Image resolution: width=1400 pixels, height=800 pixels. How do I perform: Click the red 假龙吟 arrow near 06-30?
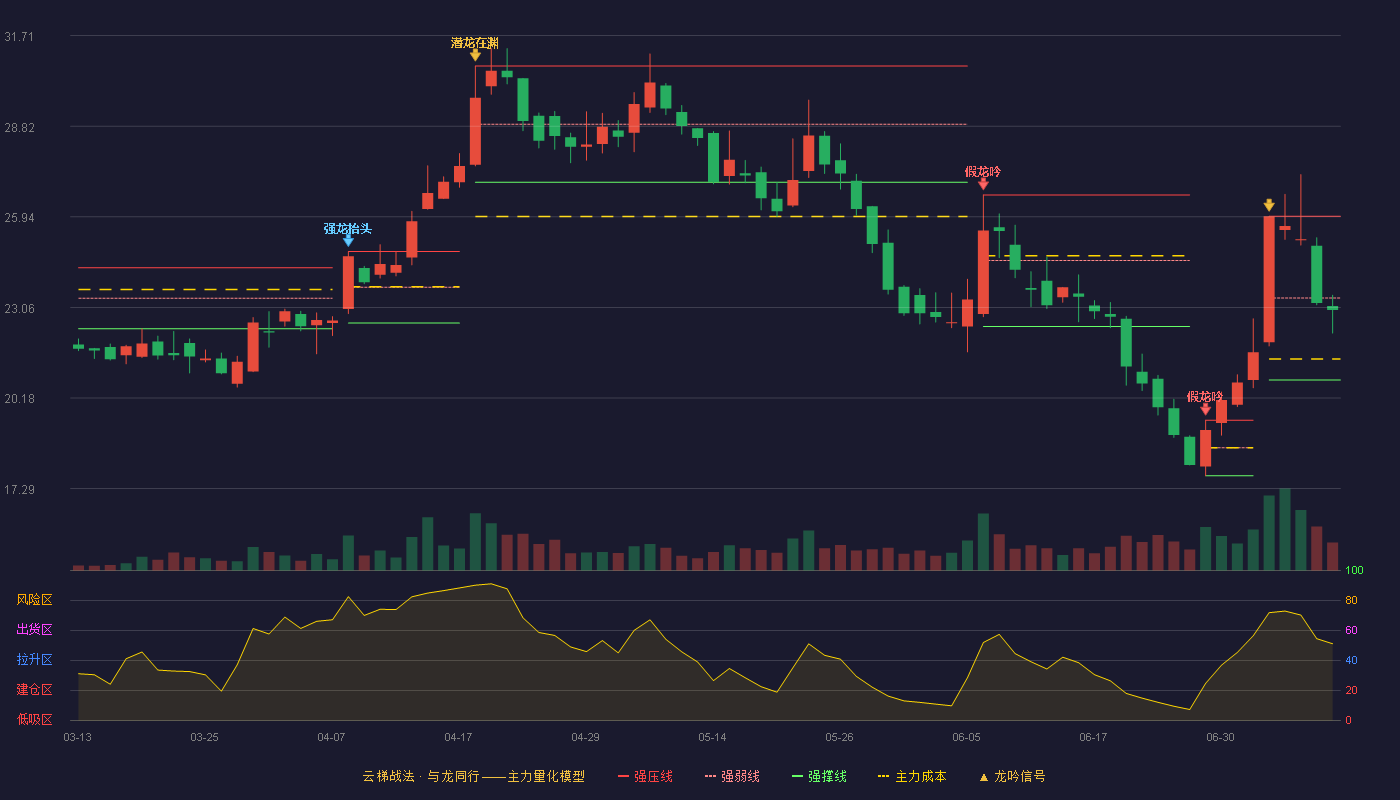(x=1205, y=409)
